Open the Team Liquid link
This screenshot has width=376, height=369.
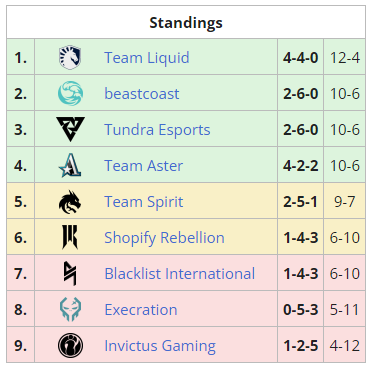(x=147, y=58)
